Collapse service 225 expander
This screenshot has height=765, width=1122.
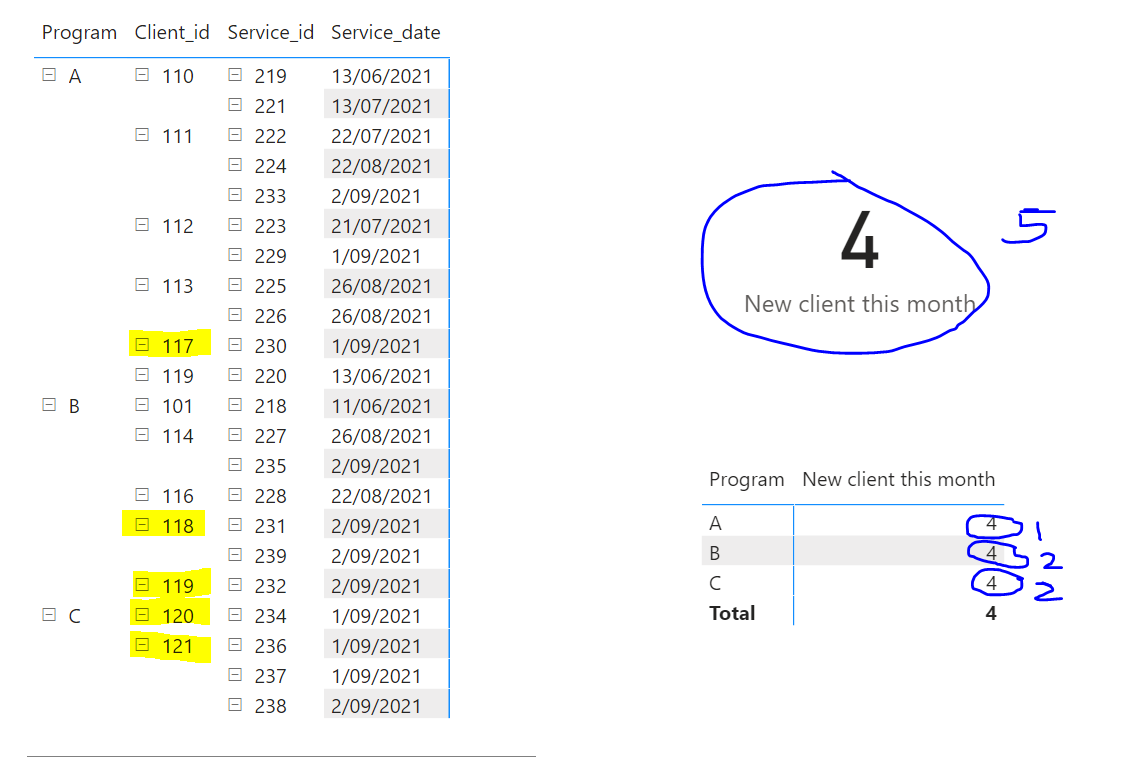[x=235, y=285]
